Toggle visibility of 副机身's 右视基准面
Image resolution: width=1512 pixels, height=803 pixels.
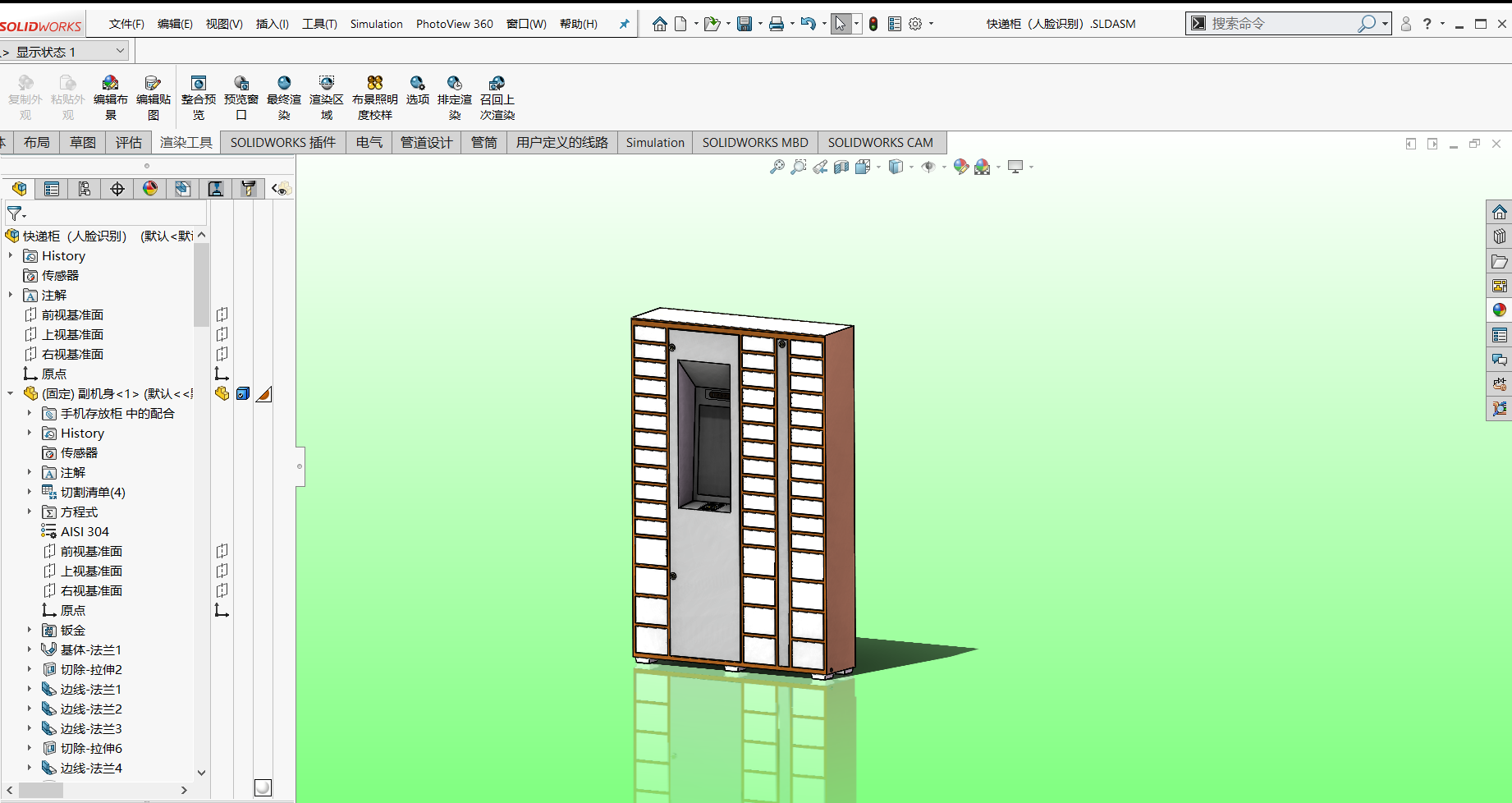click(222, 590)
